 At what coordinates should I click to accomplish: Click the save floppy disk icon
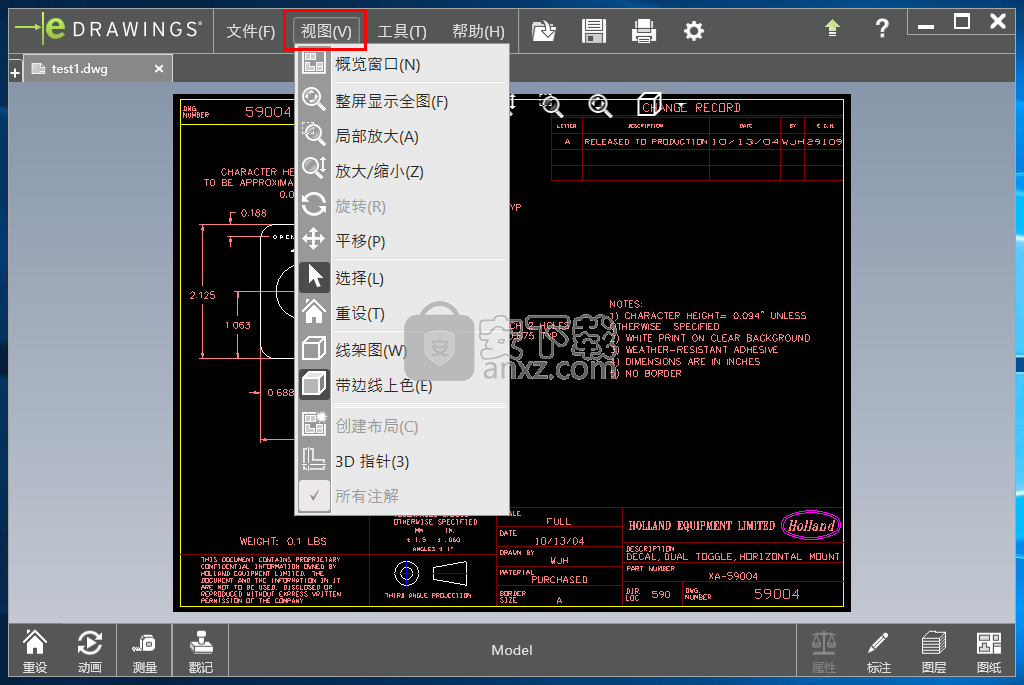click(594, 31)
